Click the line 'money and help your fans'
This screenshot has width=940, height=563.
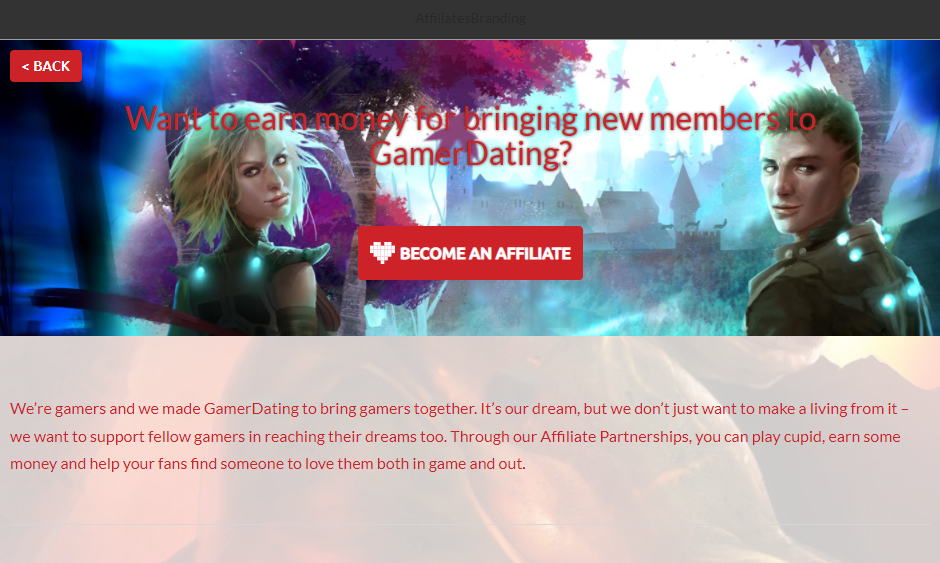click(x=267, y=464)
